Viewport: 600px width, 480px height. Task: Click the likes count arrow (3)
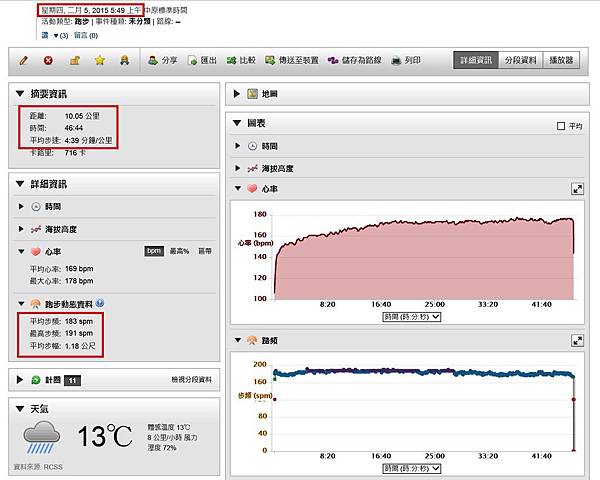[x=60, y=36]
